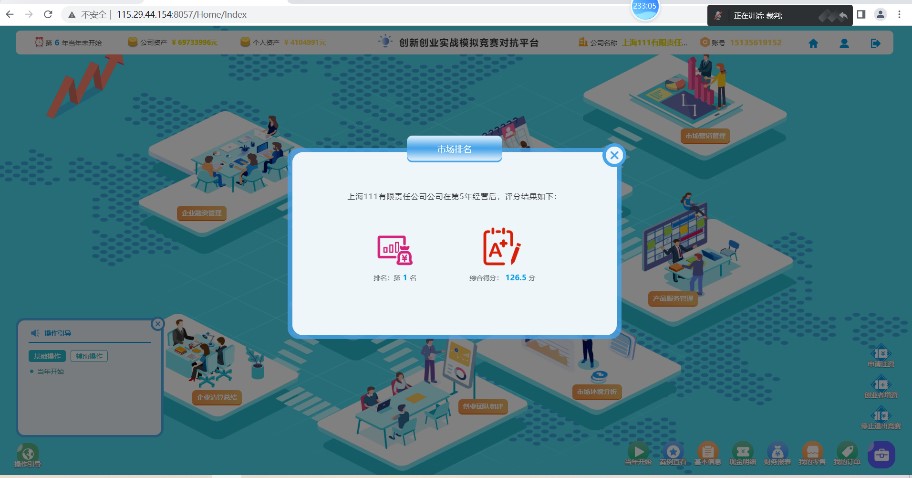The image size is (912, 478).
Task: Click the logout icon in top bar
Action: click(x=875, y=43)
